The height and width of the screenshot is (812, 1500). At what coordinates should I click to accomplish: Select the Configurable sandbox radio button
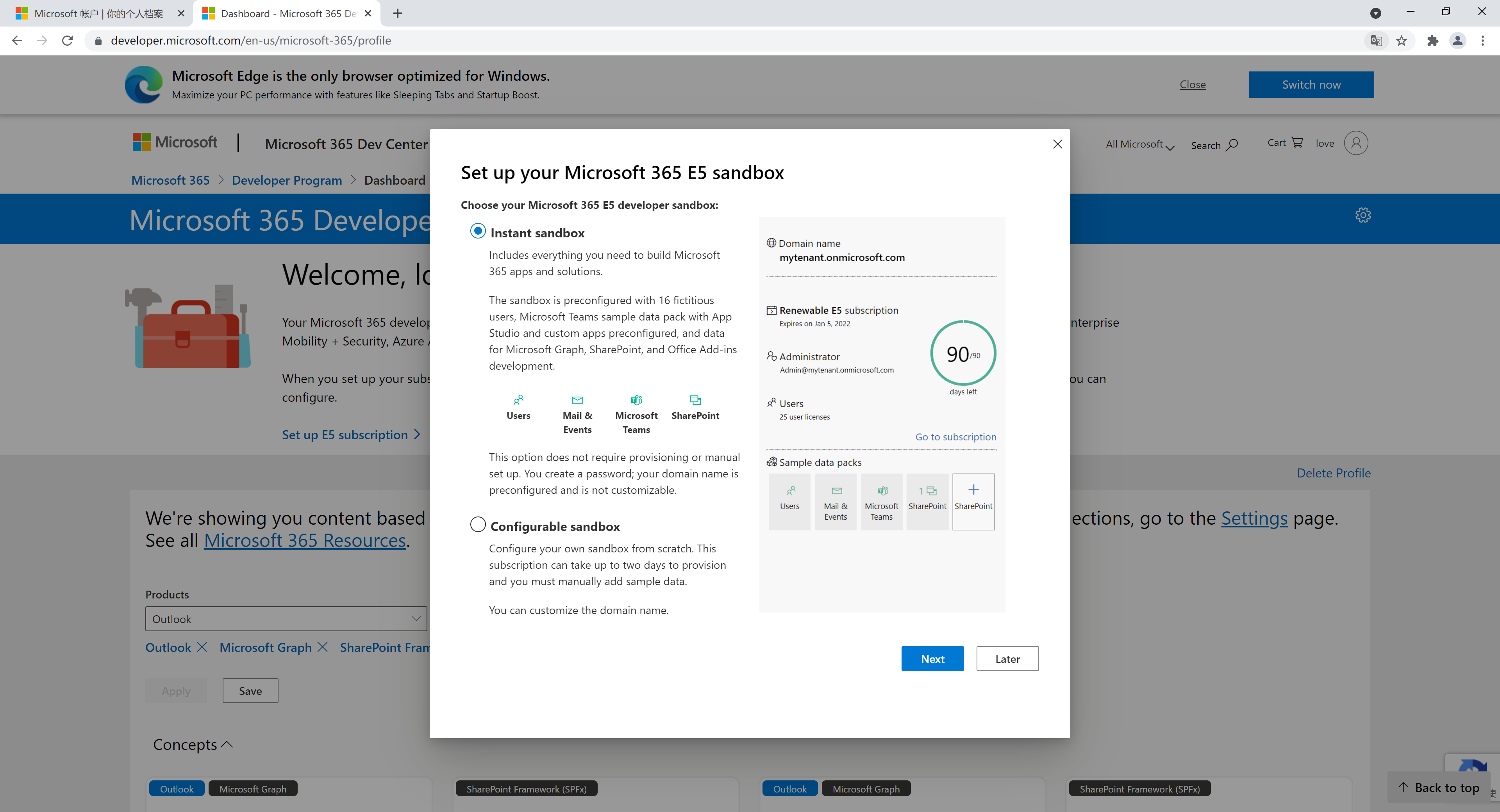pos(477,524)
